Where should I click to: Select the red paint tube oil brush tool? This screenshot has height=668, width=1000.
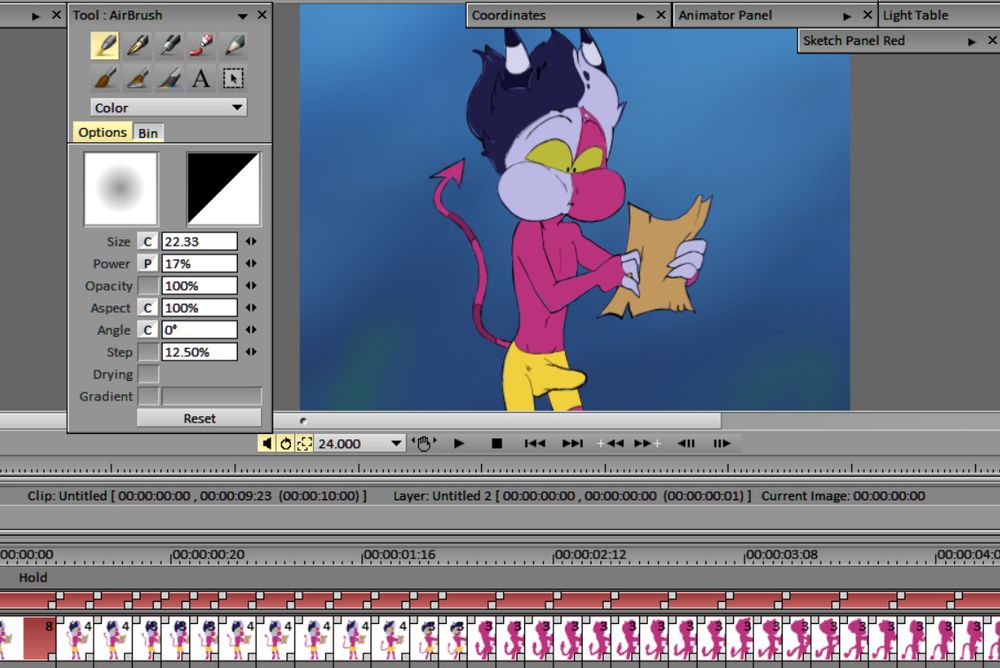pos(201,45)
